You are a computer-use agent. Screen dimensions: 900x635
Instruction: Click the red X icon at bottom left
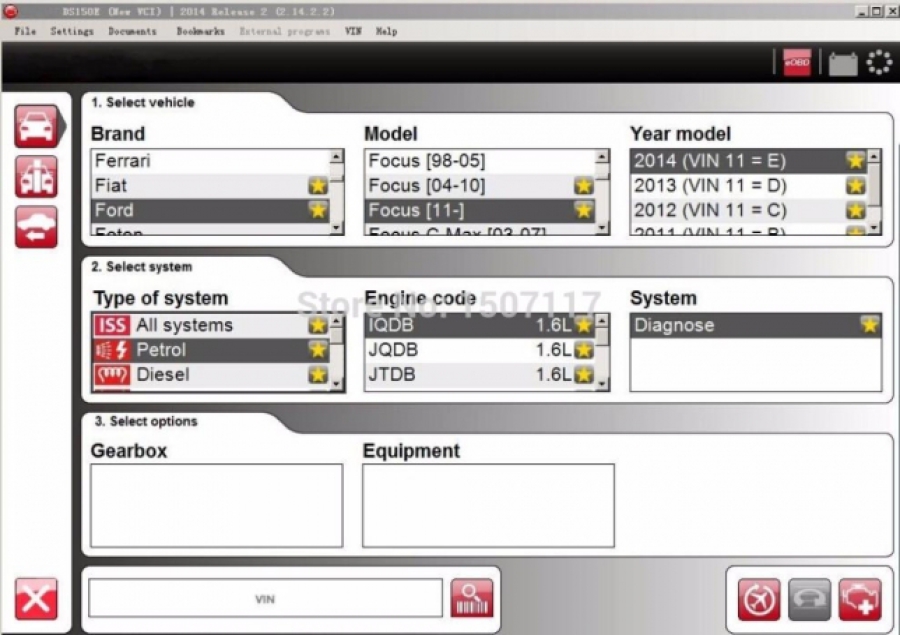click(36, 599)
